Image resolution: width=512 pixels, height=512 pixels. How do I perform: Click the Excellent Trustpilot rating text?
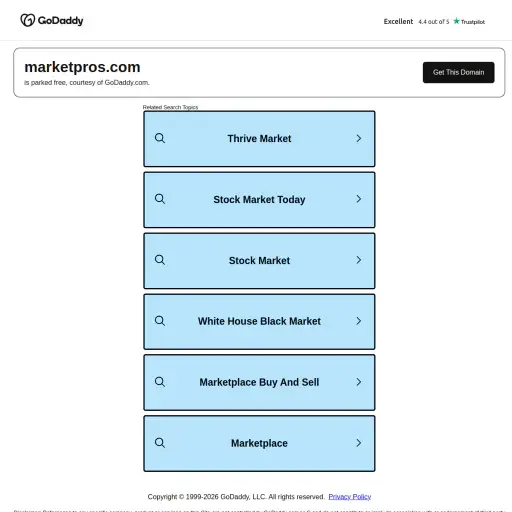click(x=398, y=21)
